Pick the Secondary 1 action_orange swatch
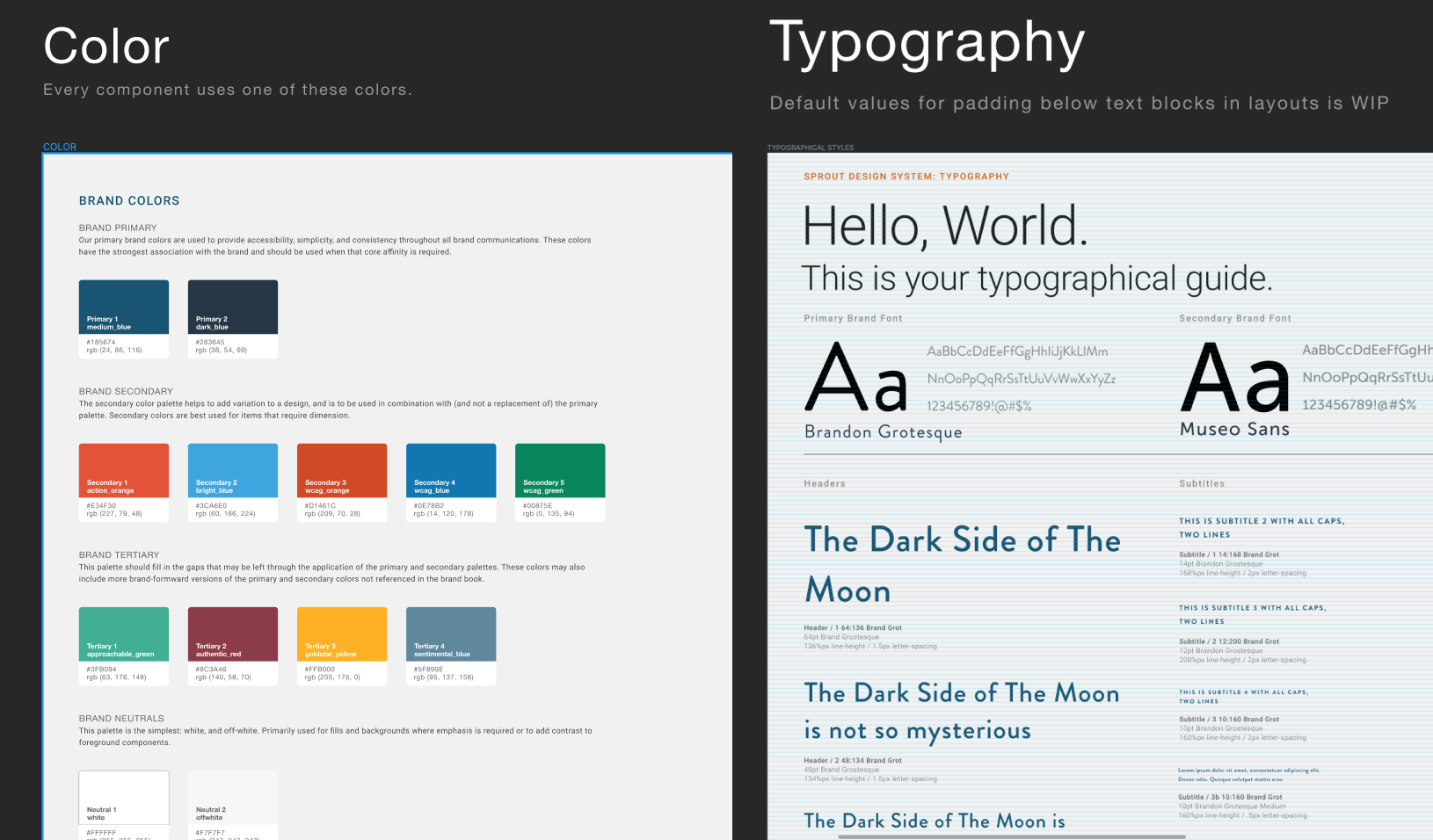 tap(124, 470)
